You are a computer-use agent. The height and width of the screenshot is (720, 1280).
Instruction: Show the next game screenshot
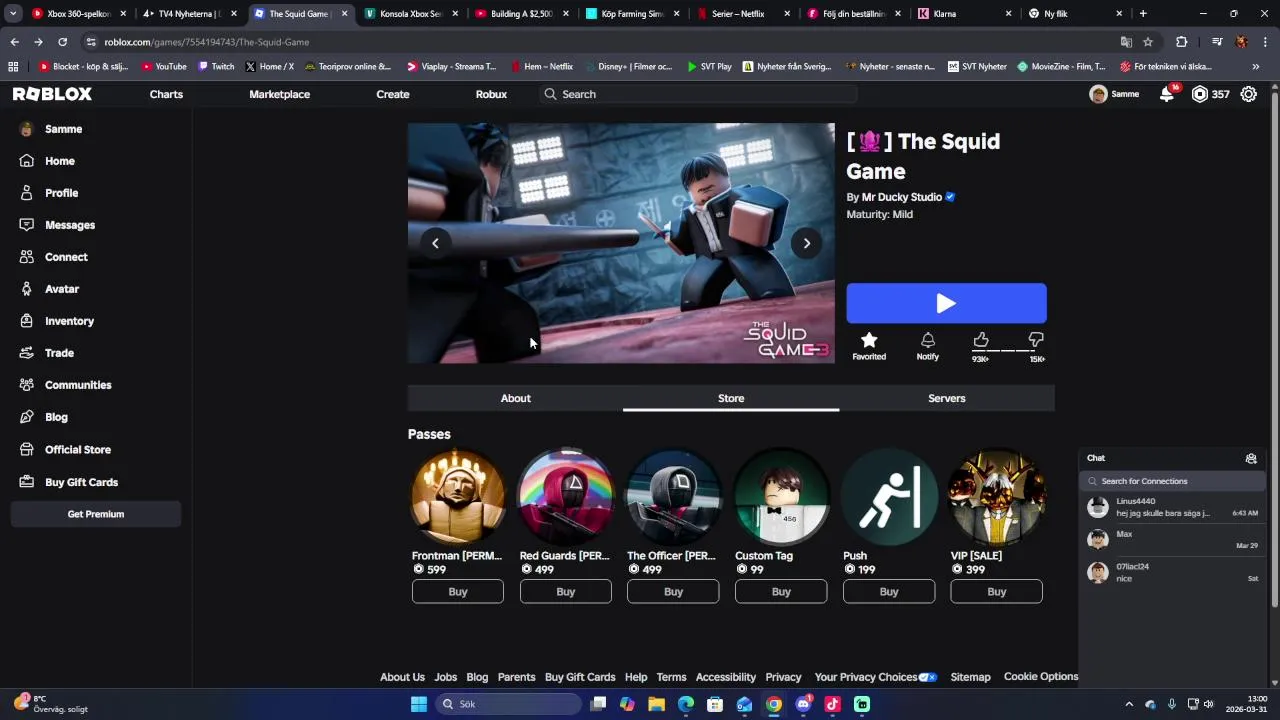807,243
